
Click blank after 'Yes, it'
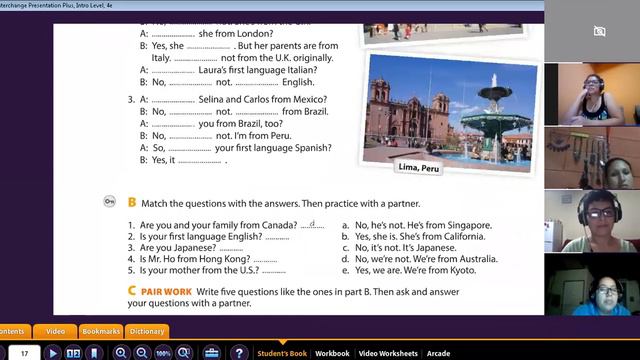pyautogui.click(x=200, y=161)
